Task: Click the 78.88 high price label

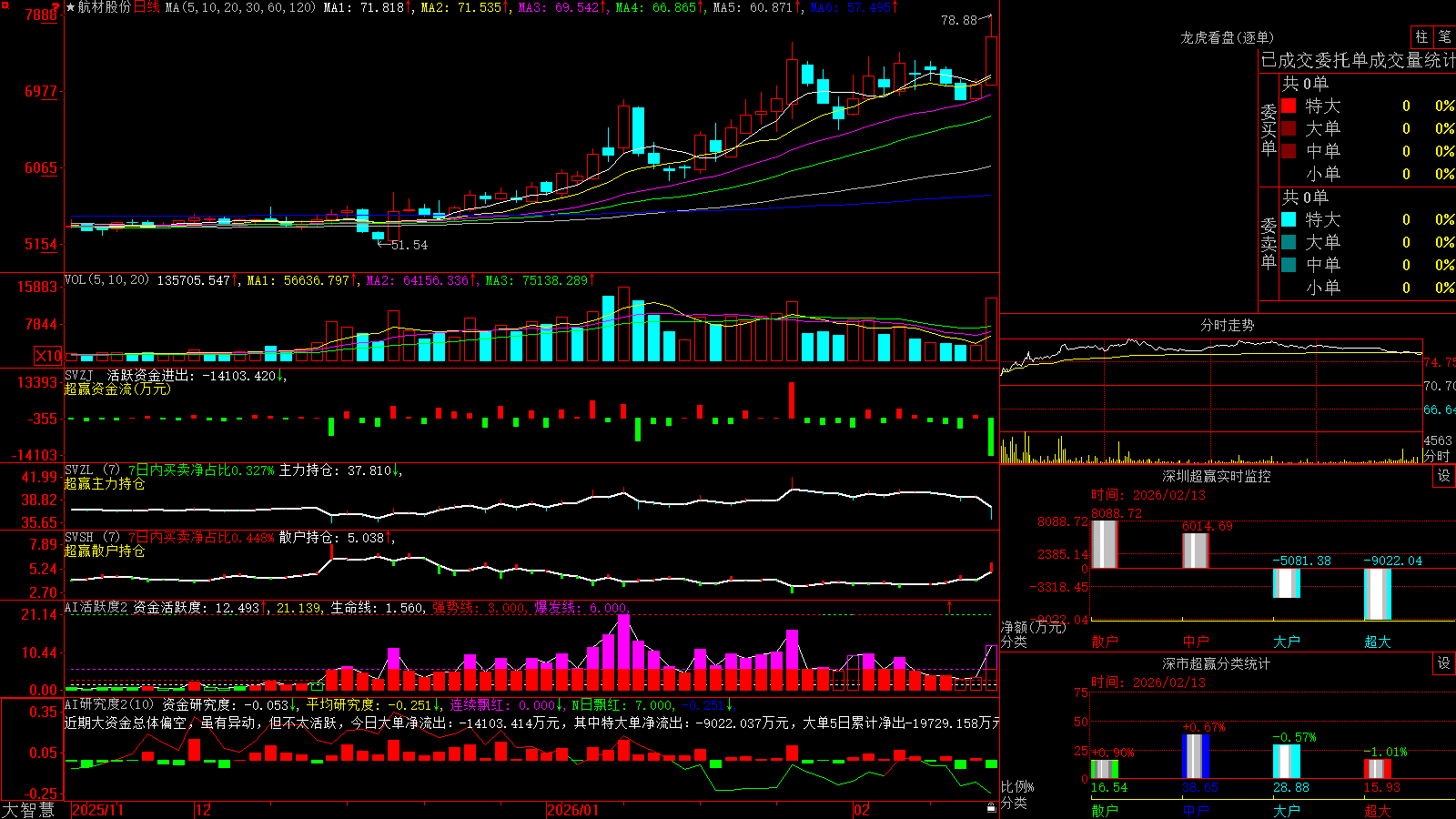Action: [x=959, y=19]
